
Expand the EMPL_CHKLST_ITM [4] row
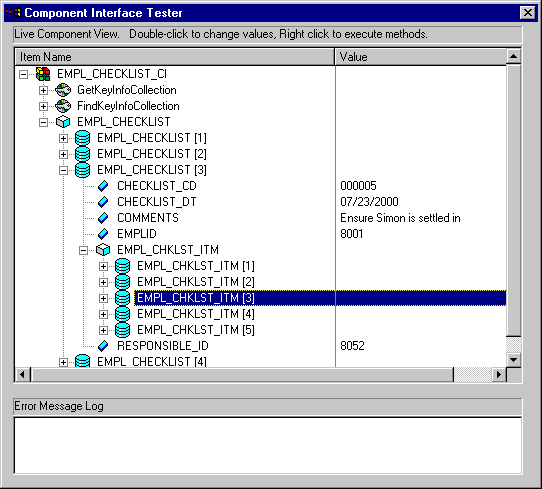[103, 314]
